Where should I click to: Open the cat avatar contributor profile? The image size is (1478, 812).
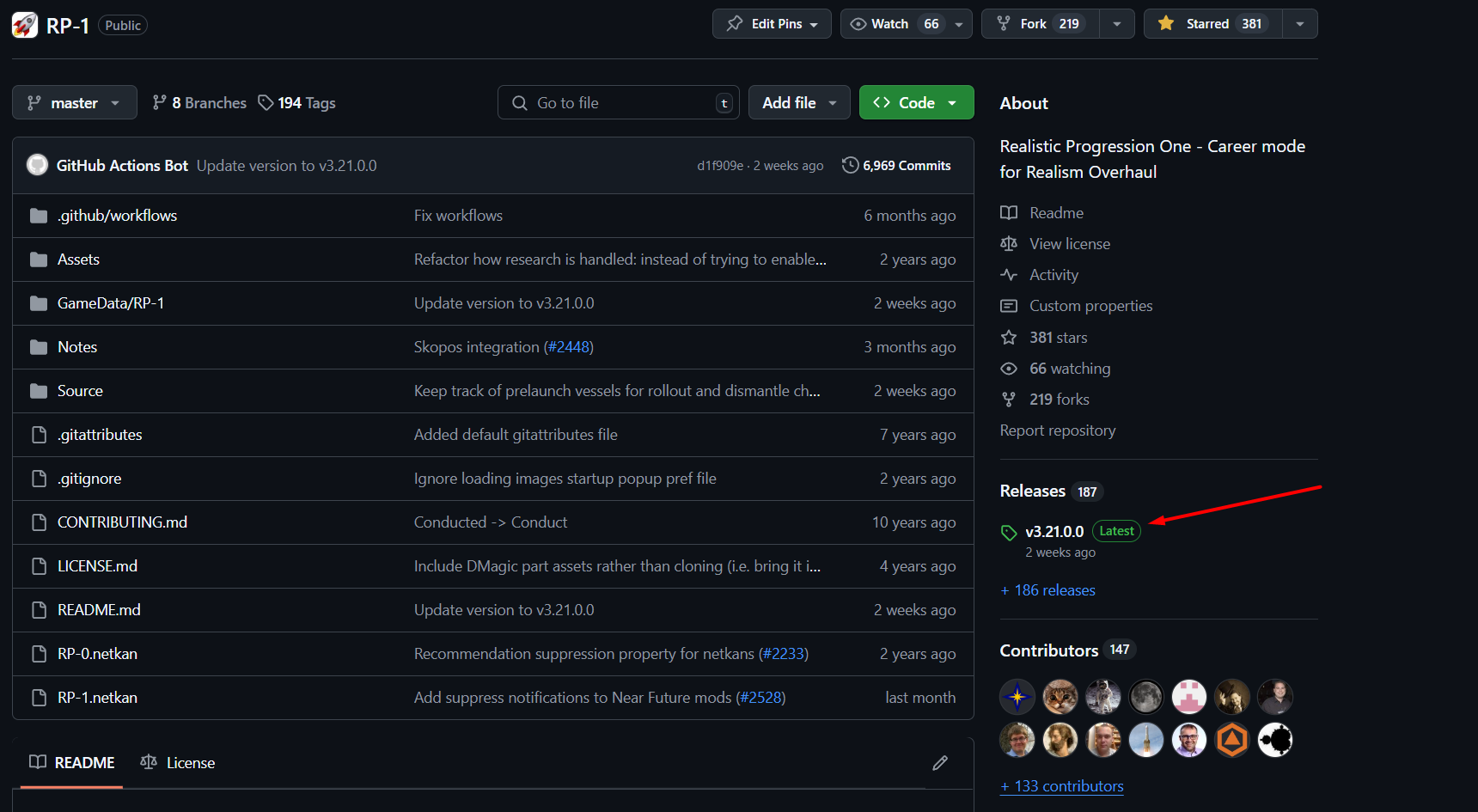(x=1060, y=697)
